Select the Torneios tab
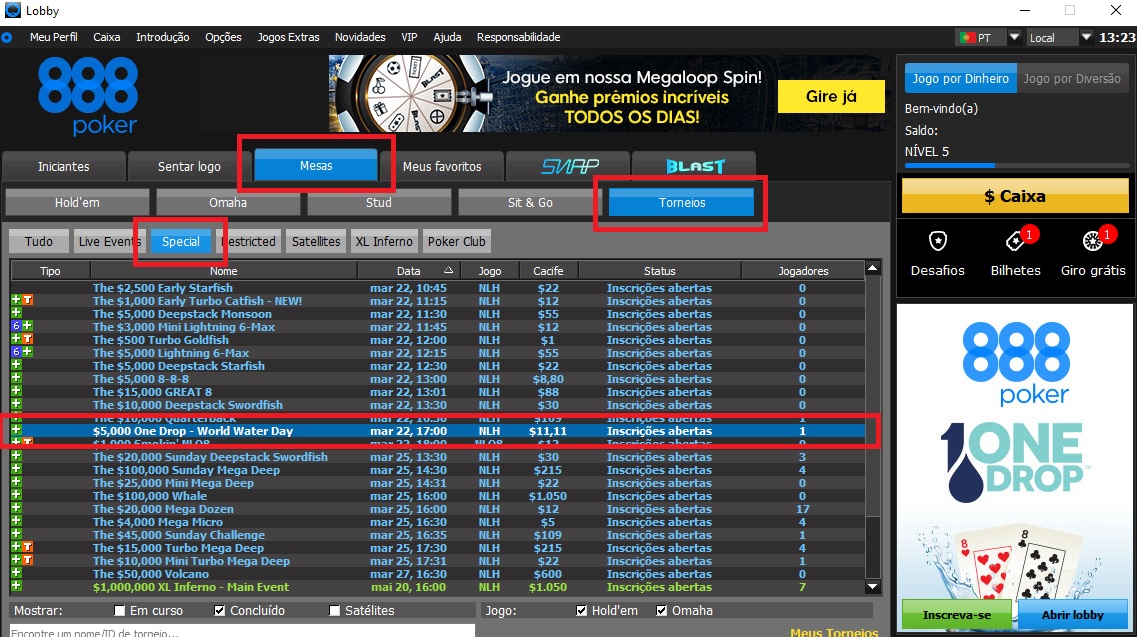1137x637 pixels. click(682, 202)
